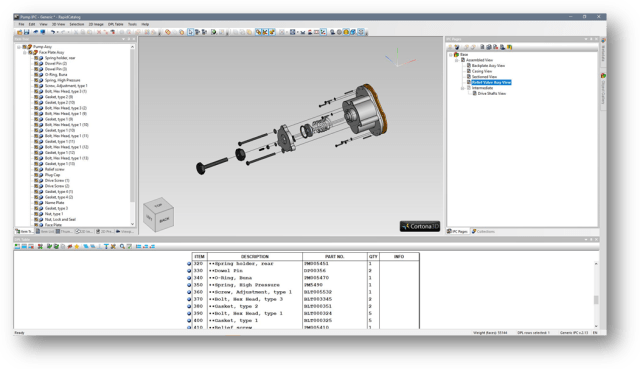The width and height of the screenshot is (640, 369).
Task: Click the Undo arrow icon
Action: pyautogui.click(x=53, y=32)
